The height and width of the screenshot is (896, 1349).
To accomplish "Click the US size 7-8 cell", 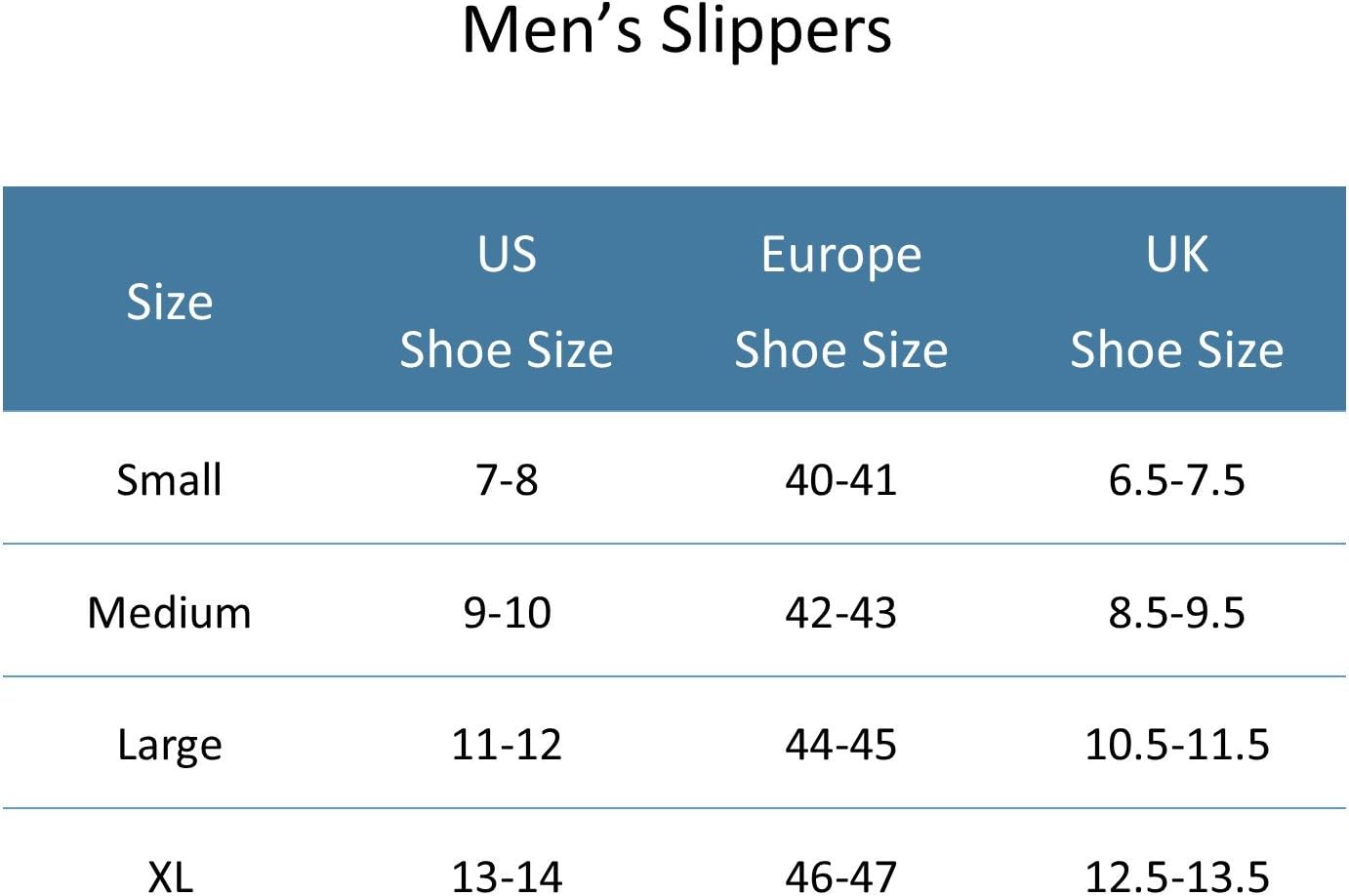I will (507, 480).
